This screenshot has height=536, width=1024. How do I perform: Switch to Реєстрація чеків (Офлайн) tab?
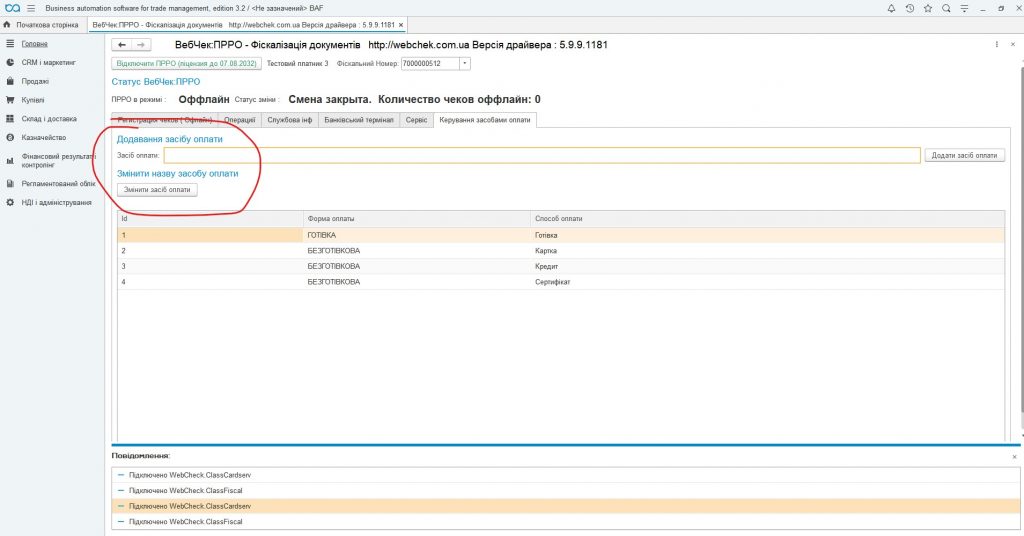pyautogui.click(x=165, y=120)
